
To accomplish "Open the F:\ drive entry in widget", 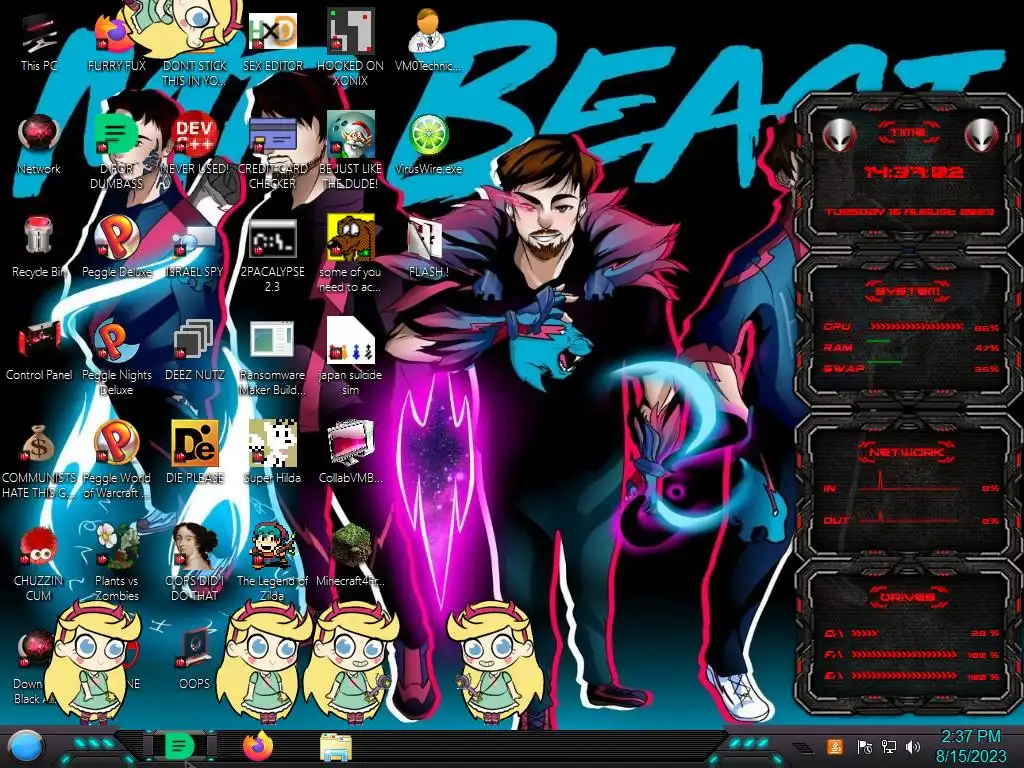I will 912,654.
